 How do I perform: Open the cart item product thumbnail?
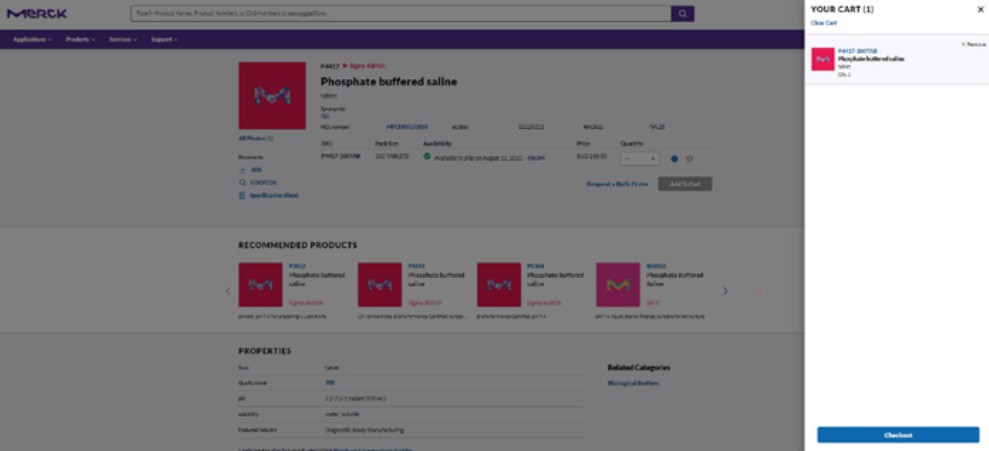[x=822, y=59]
